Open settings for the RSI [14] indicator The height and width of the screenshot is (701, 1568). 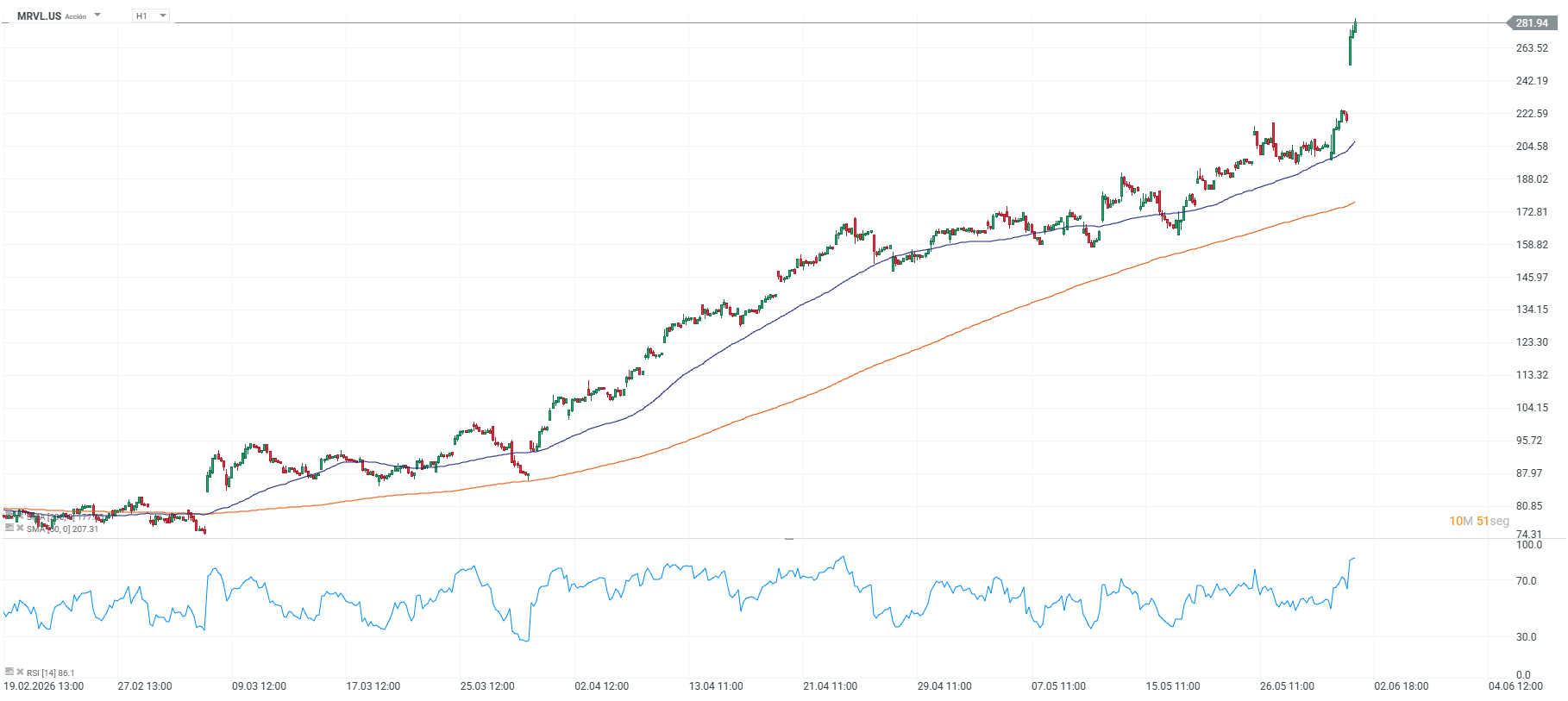9,672
